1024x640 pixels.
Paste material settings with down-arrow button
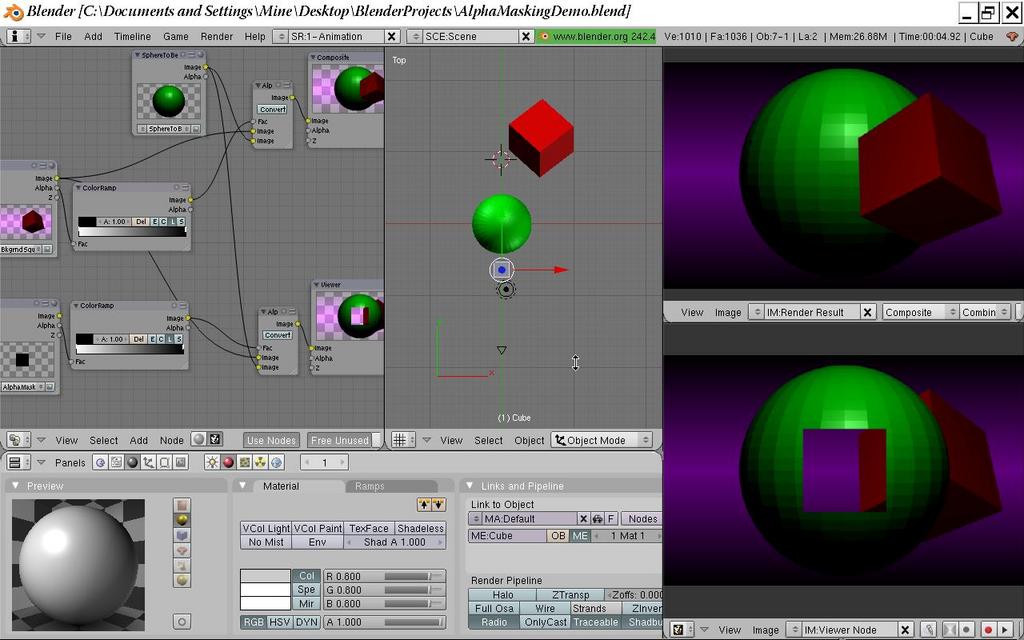pos(438,504)
